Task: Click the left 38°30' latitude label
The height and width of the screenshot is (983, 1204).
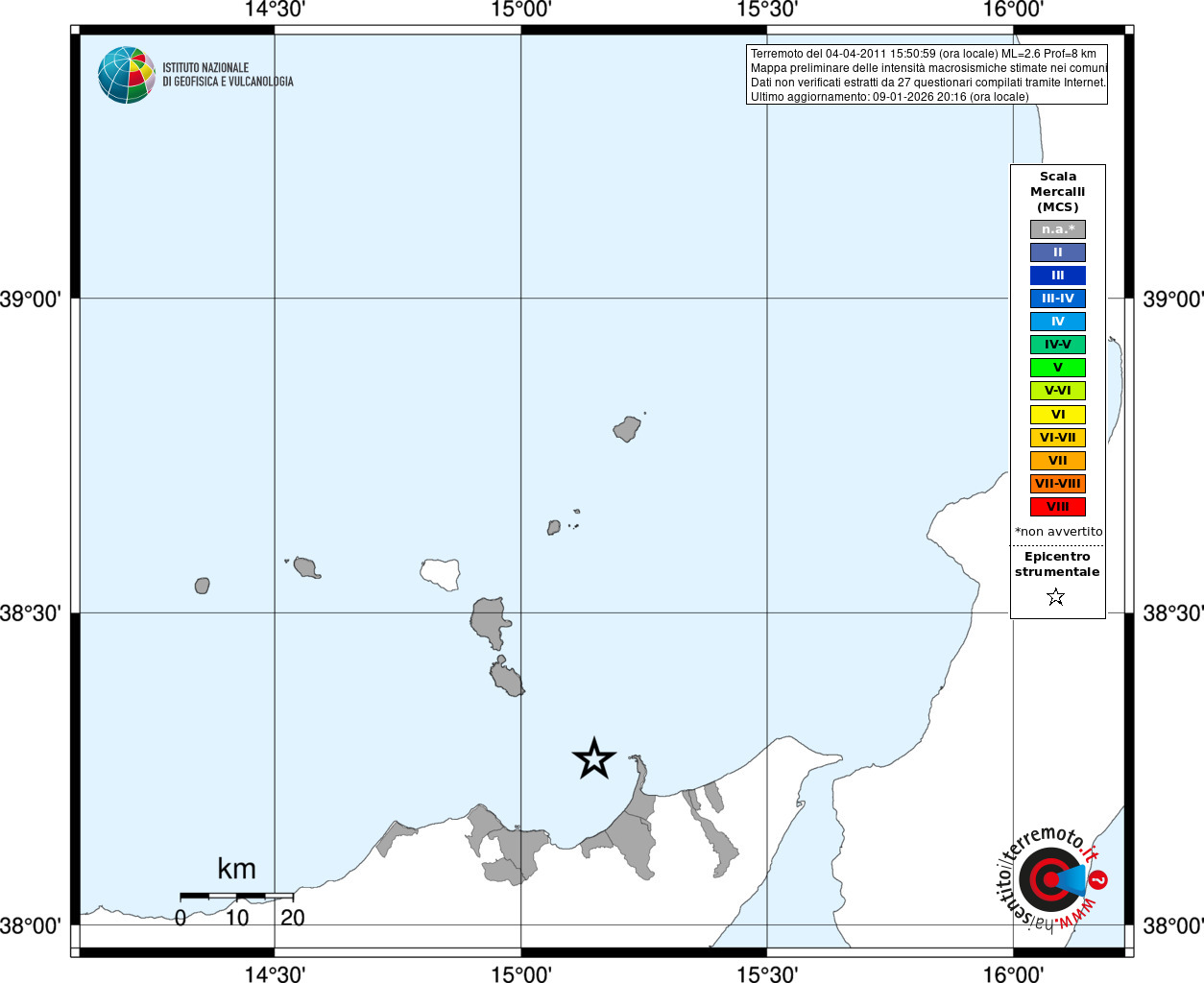Action: 31,612
